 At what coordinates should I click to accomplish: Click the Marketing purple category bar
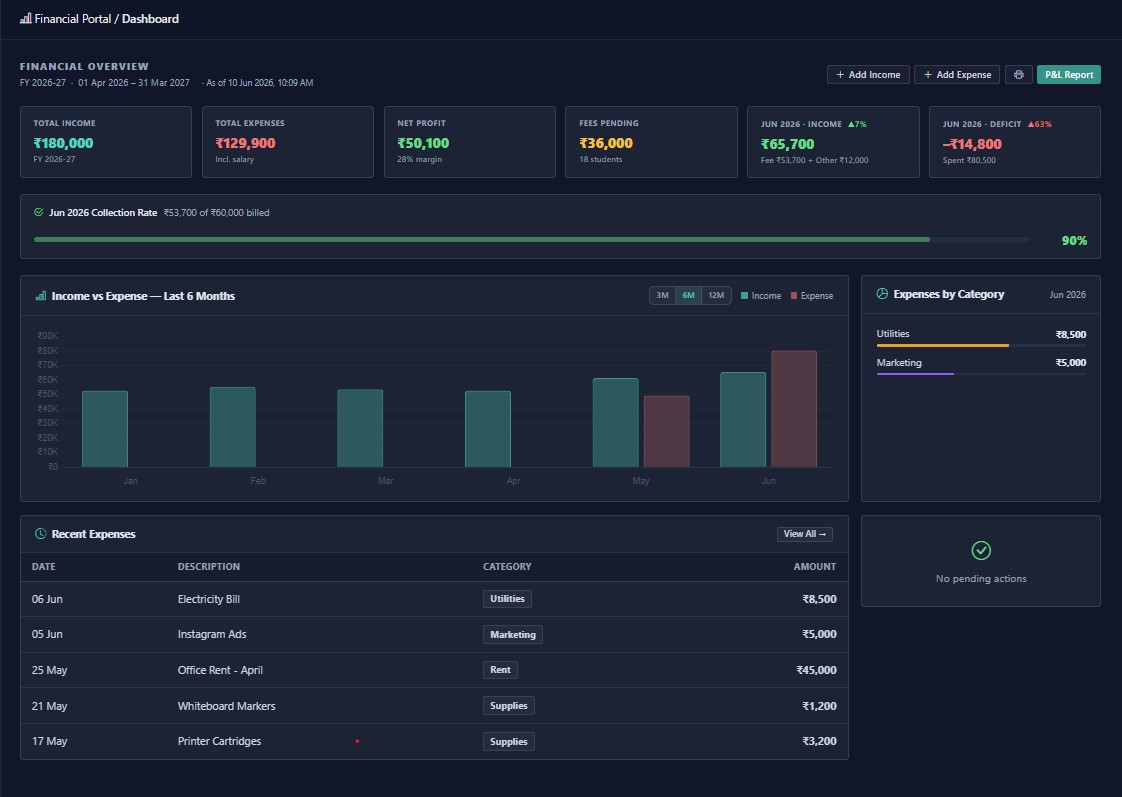click(915, 373)
